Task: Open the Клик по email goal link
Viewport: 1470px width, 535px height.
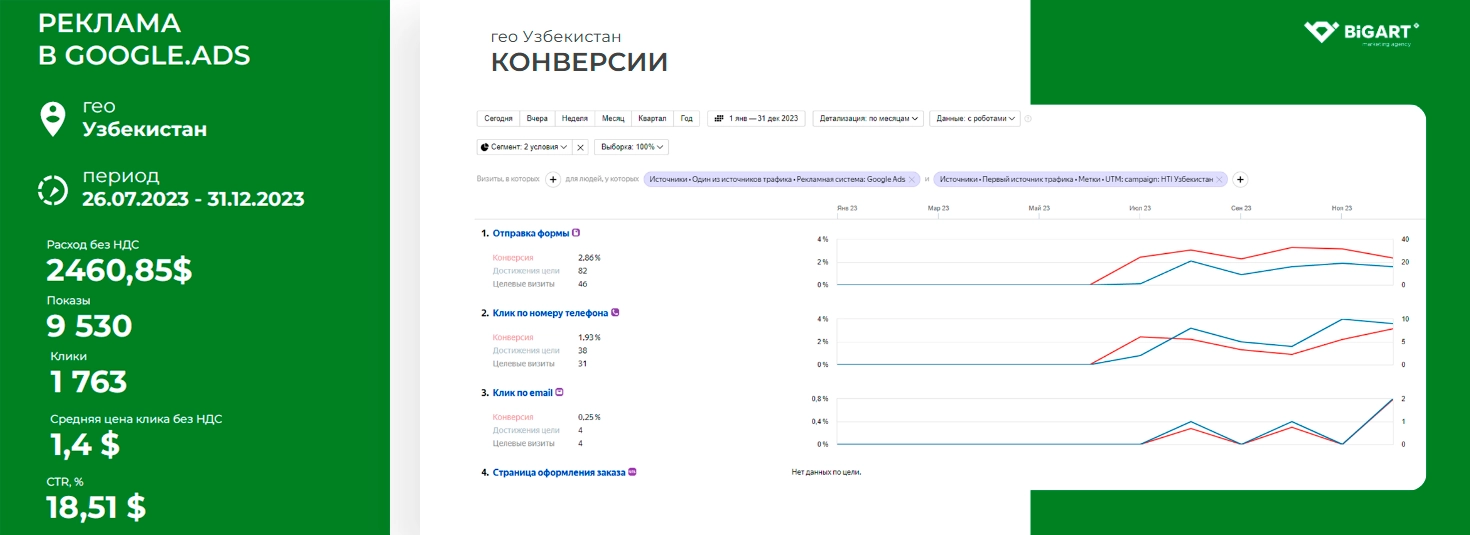Action: 522,392
